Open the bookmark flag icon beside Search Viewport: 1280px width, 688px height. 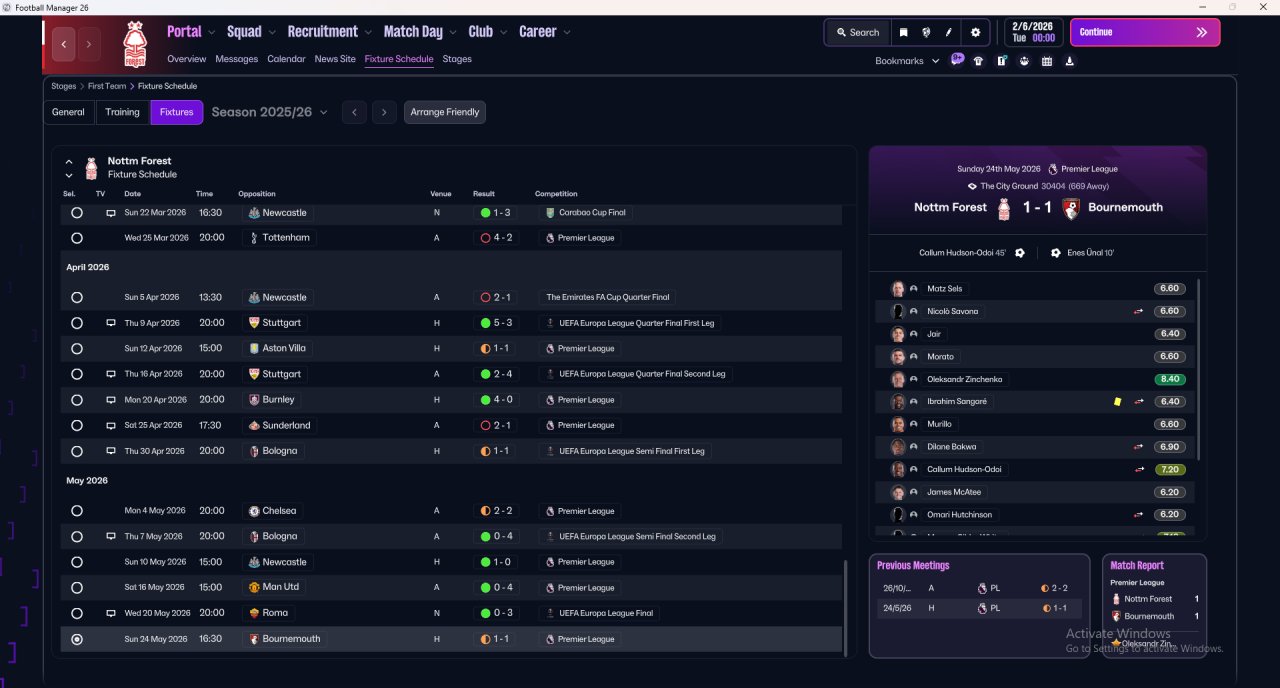coord(903,32)
